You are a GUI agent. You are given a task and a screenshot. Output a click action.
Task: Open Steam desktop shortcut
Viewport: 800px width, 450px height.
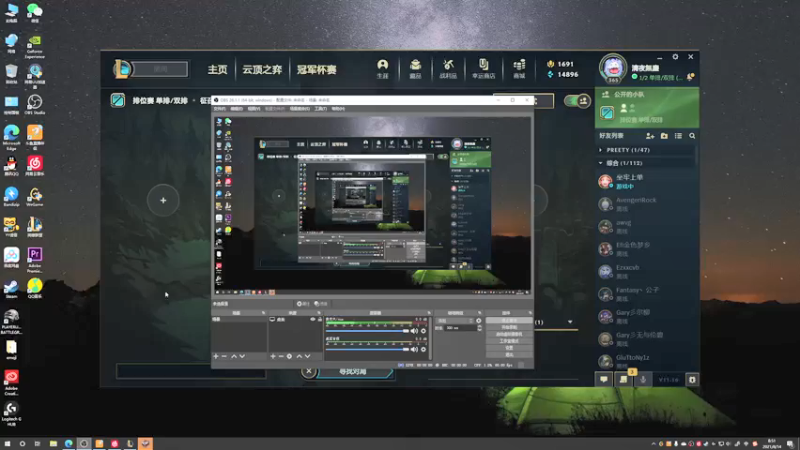click(x=11, y=289)
